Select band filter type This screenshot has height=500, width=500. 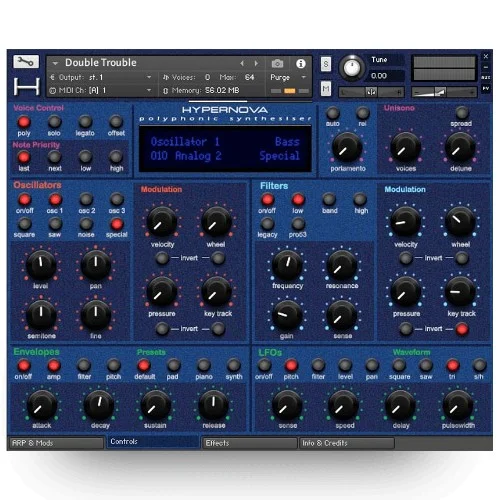click(x=329, y=199)
